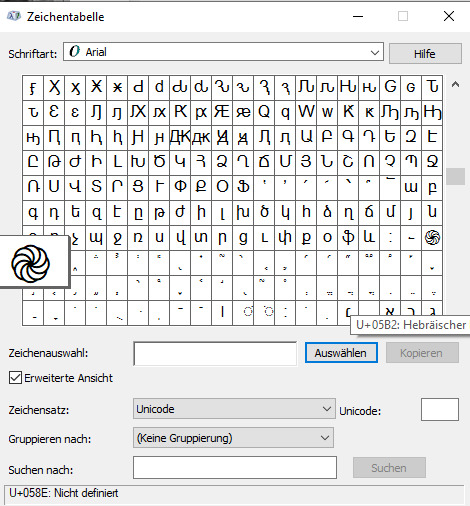Select the lowercase q cell next to Q
Image resolution: width=470 pixels, height=506 pixels.
pos(285,112)
